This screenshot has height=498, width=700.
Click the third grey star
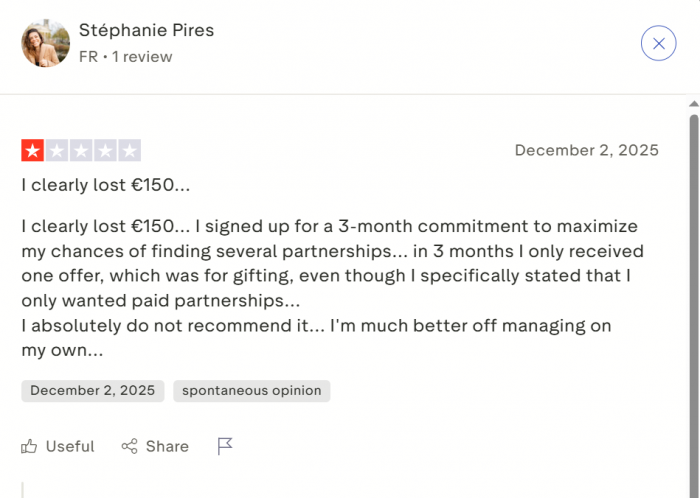click(x=81, y=151)
